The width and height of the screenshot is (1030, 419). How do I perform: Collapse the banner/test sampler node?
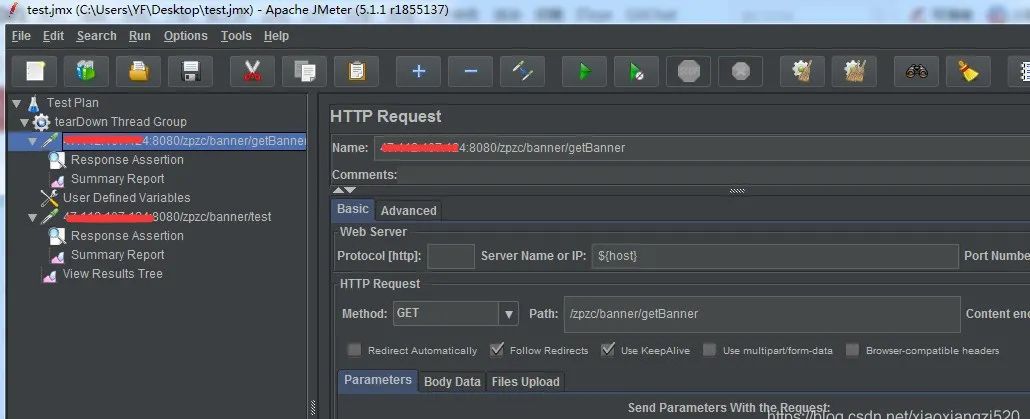pyautogui.click(x=33, y=217)
